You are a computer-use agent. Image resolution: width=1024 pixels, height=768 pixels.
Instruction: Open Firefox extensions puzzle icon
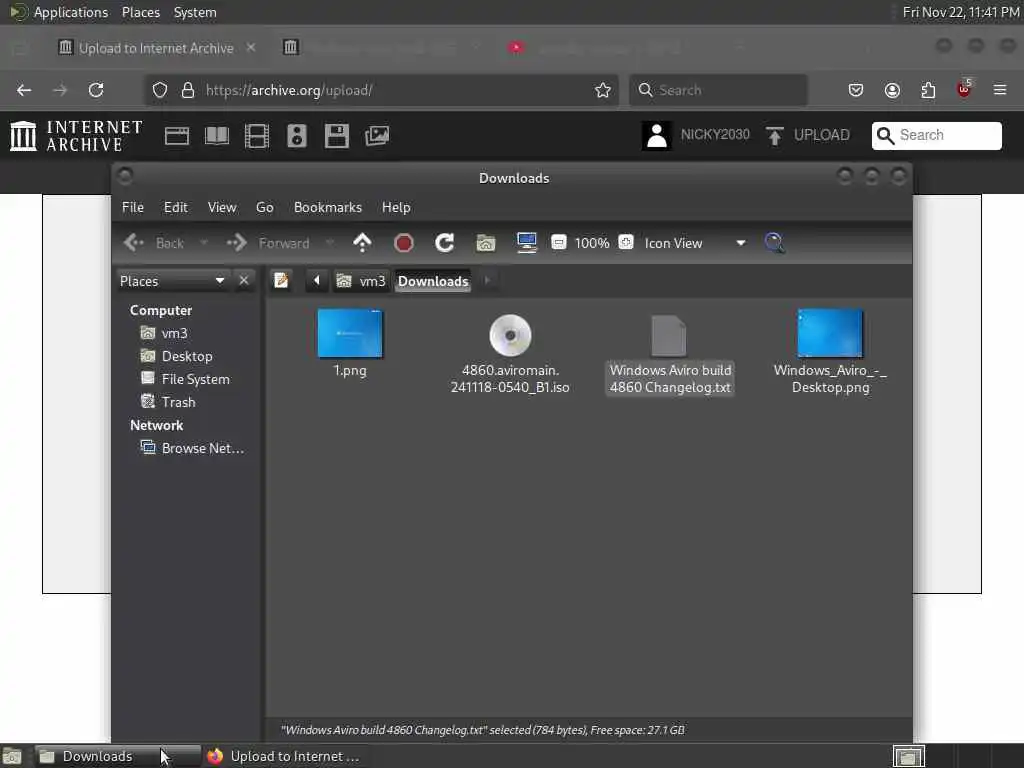point(928,90)
